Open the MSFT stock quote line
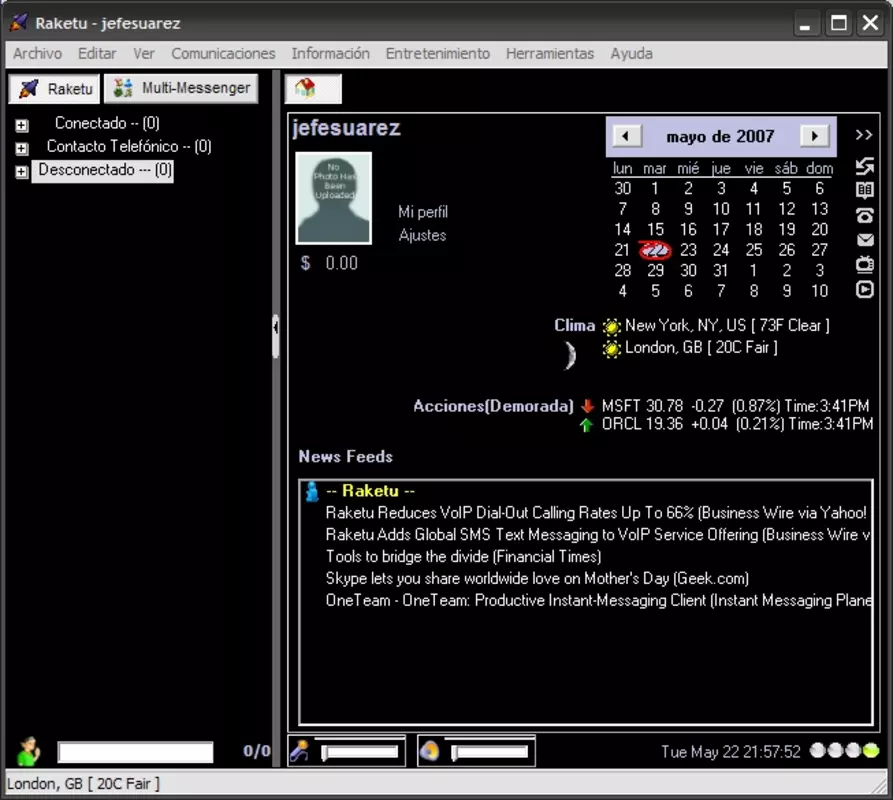 point(735,406)
